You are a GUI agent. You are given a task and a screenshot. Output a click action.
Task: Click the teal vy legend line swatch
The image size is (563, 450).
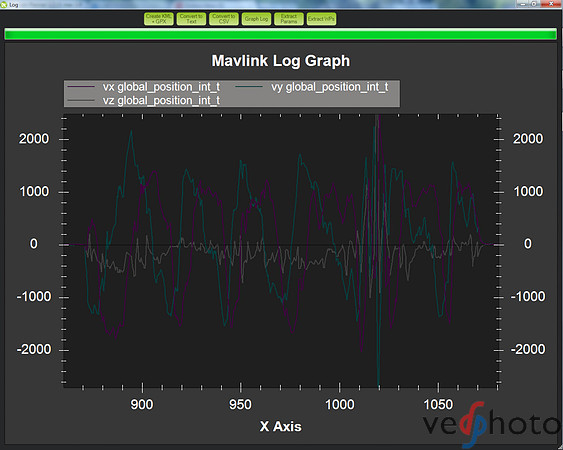(249, 87)
